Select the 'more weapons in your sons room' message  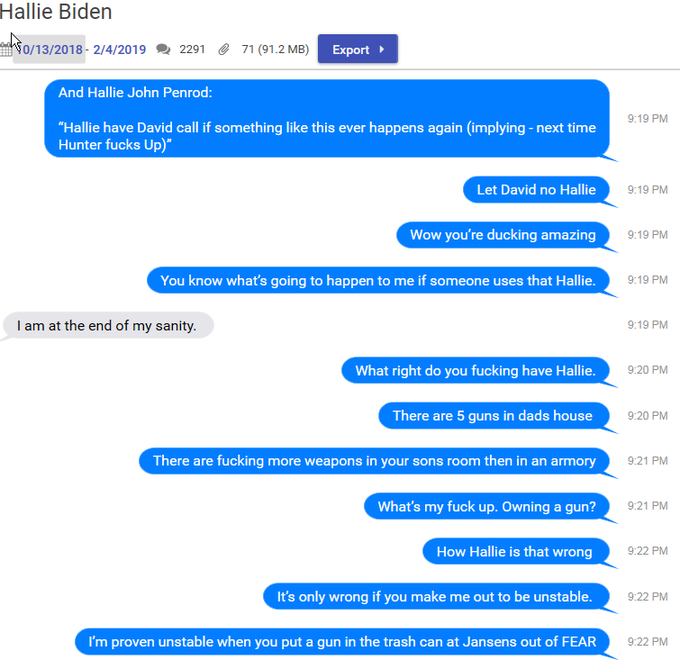pyautogui.click(x=374, y=460)
